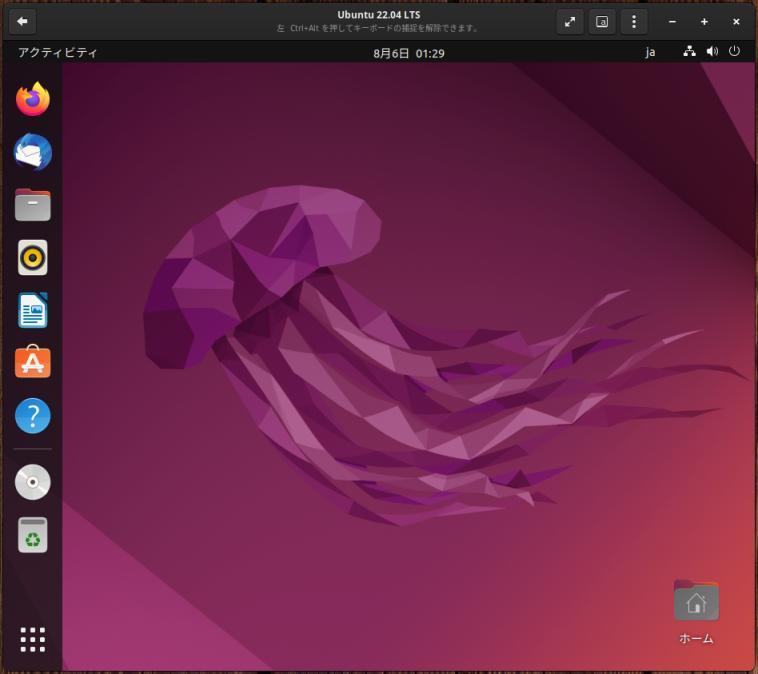This screenshot has height=674, width=758.
Task: Open the power menu icon
Action: coord(734,51)
